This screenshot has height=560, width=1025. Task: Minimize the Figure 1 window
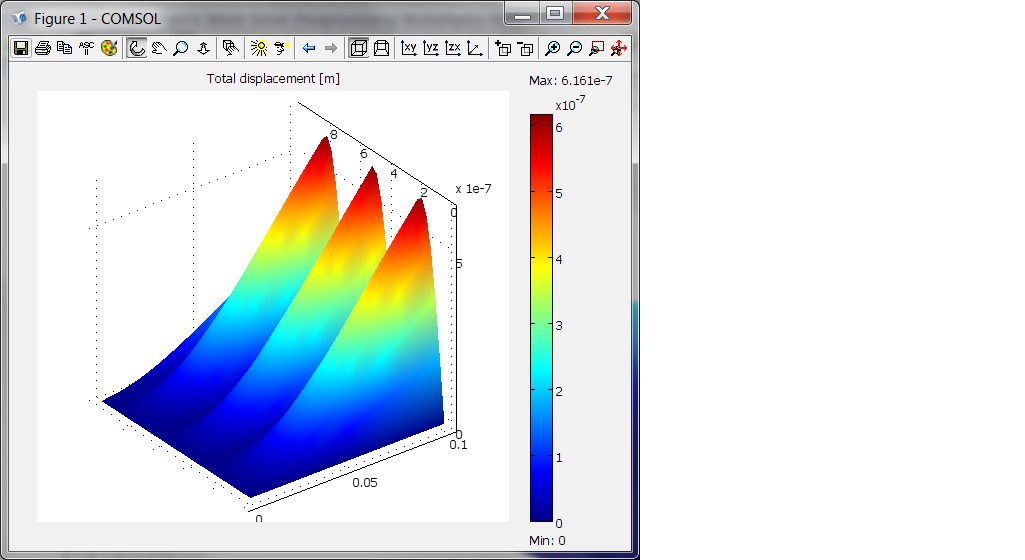point(522,14)
